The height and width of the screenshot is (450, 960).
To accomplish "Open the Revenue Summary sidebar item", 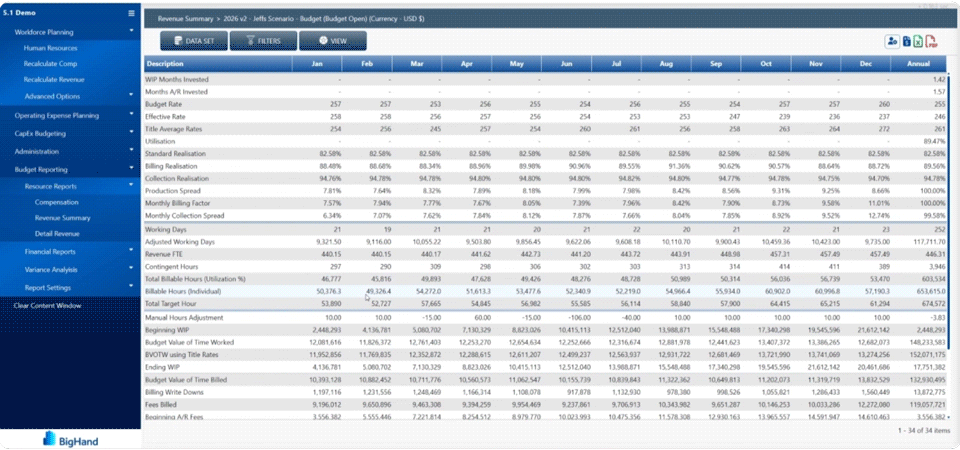I will pos(62,218).
